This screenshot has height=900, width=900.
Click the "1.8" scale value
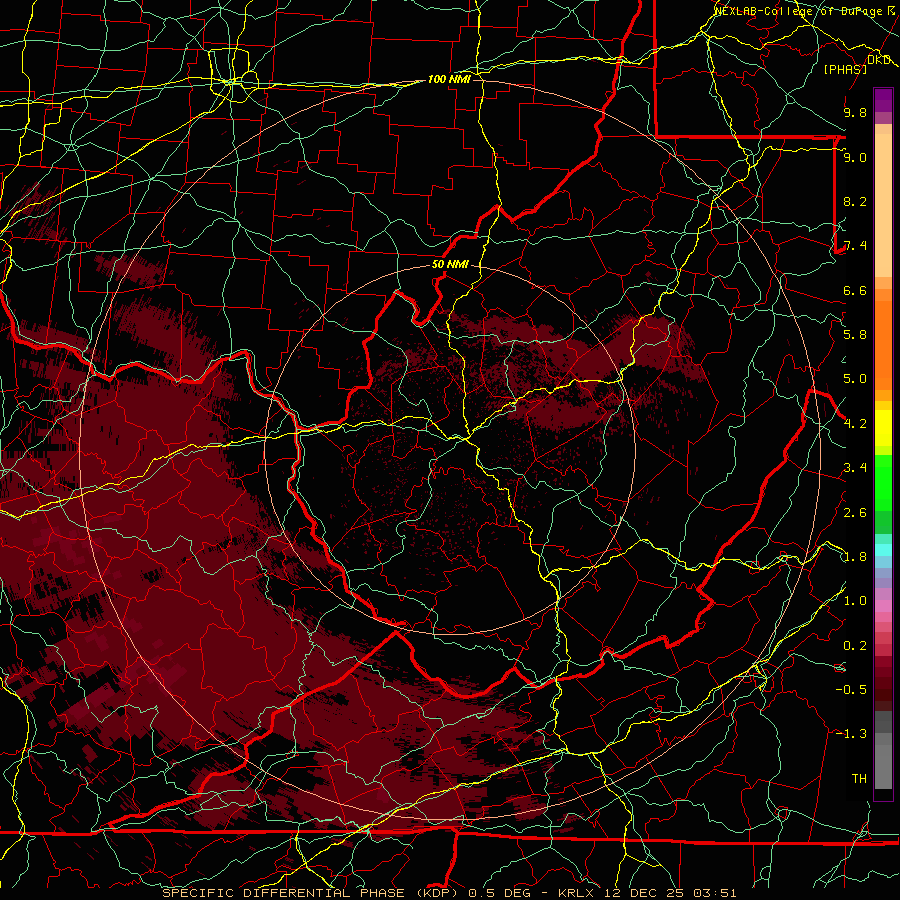[x=855, y=557]
